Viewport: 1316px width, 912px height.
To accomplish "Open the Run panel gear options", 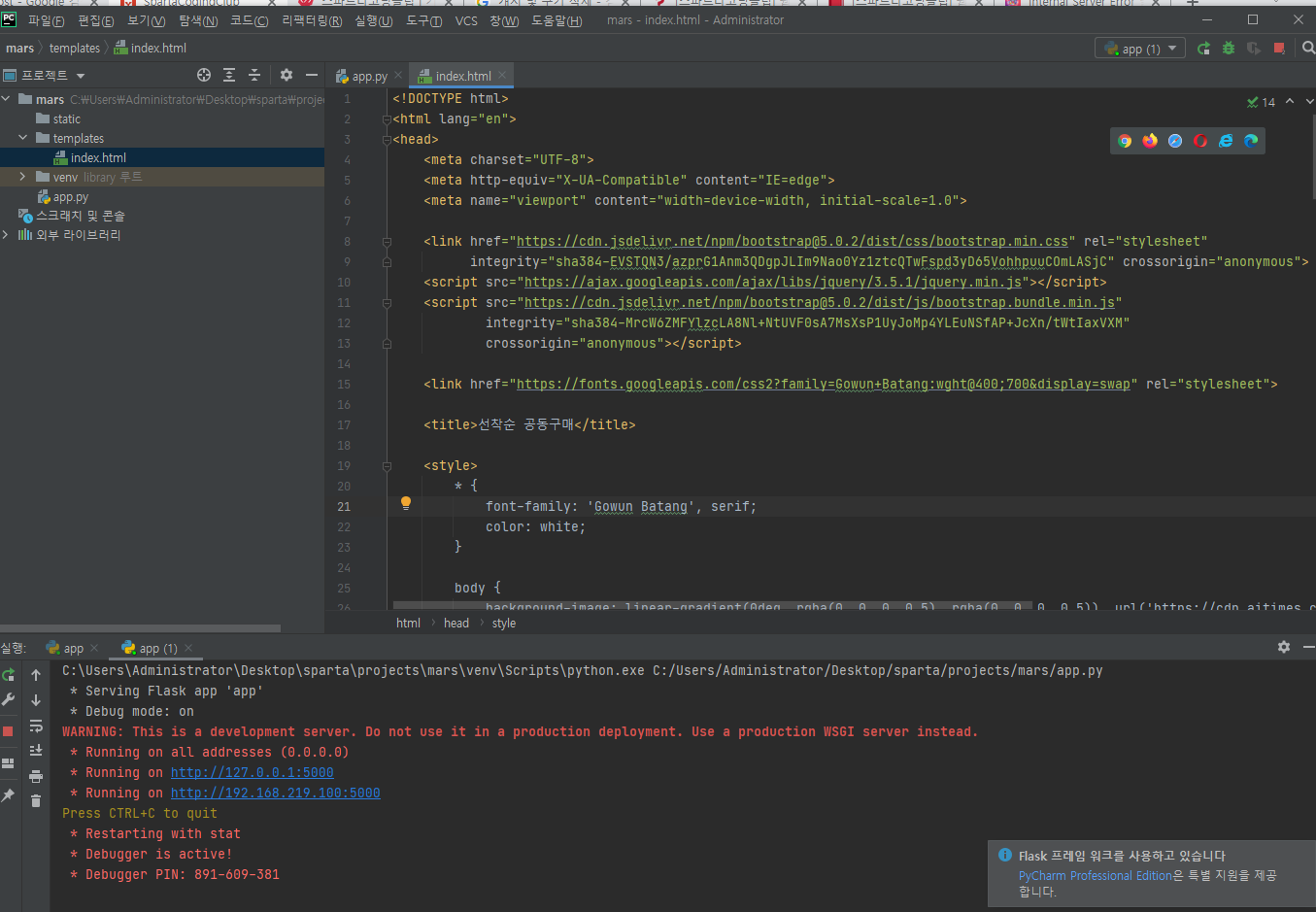I will tap(1284, 647).
